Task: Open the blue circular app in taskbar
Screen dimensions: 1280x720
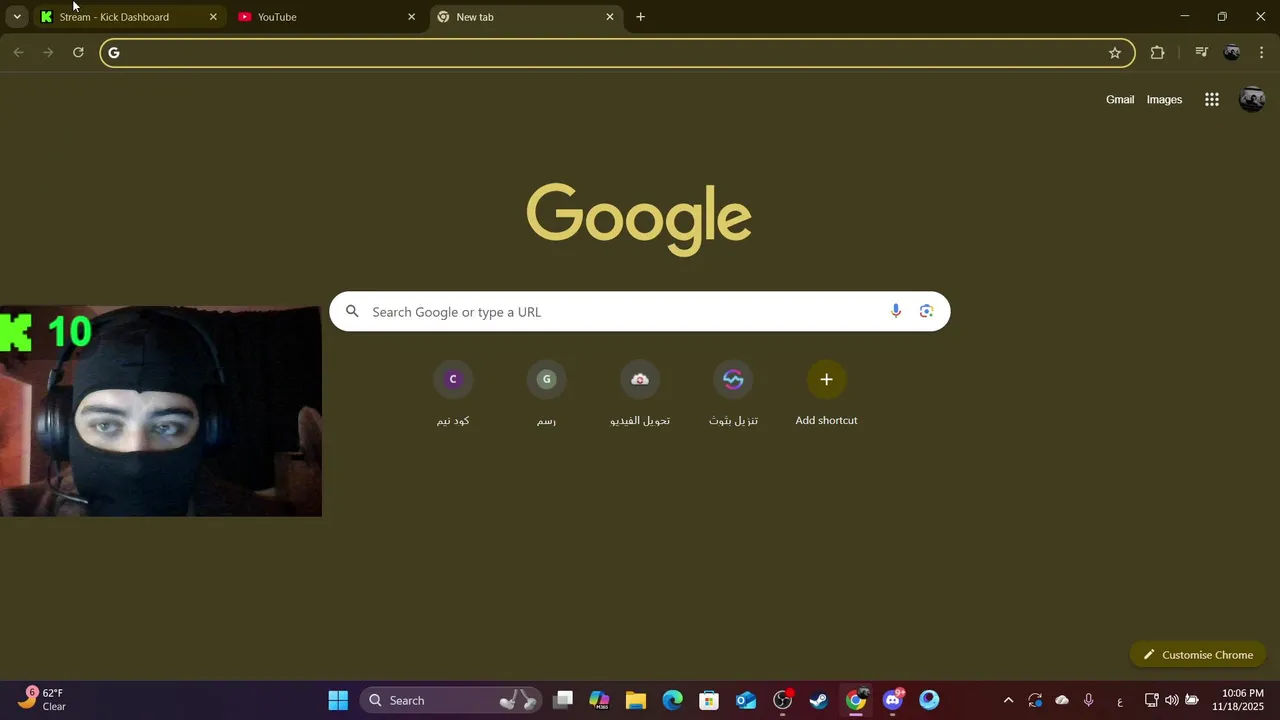Action: (x=929, y=700)
